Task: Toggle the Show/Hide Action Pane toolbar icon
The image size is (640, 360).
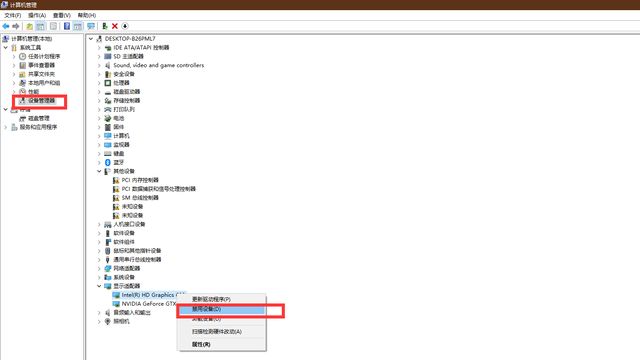Action: point(78,26)
